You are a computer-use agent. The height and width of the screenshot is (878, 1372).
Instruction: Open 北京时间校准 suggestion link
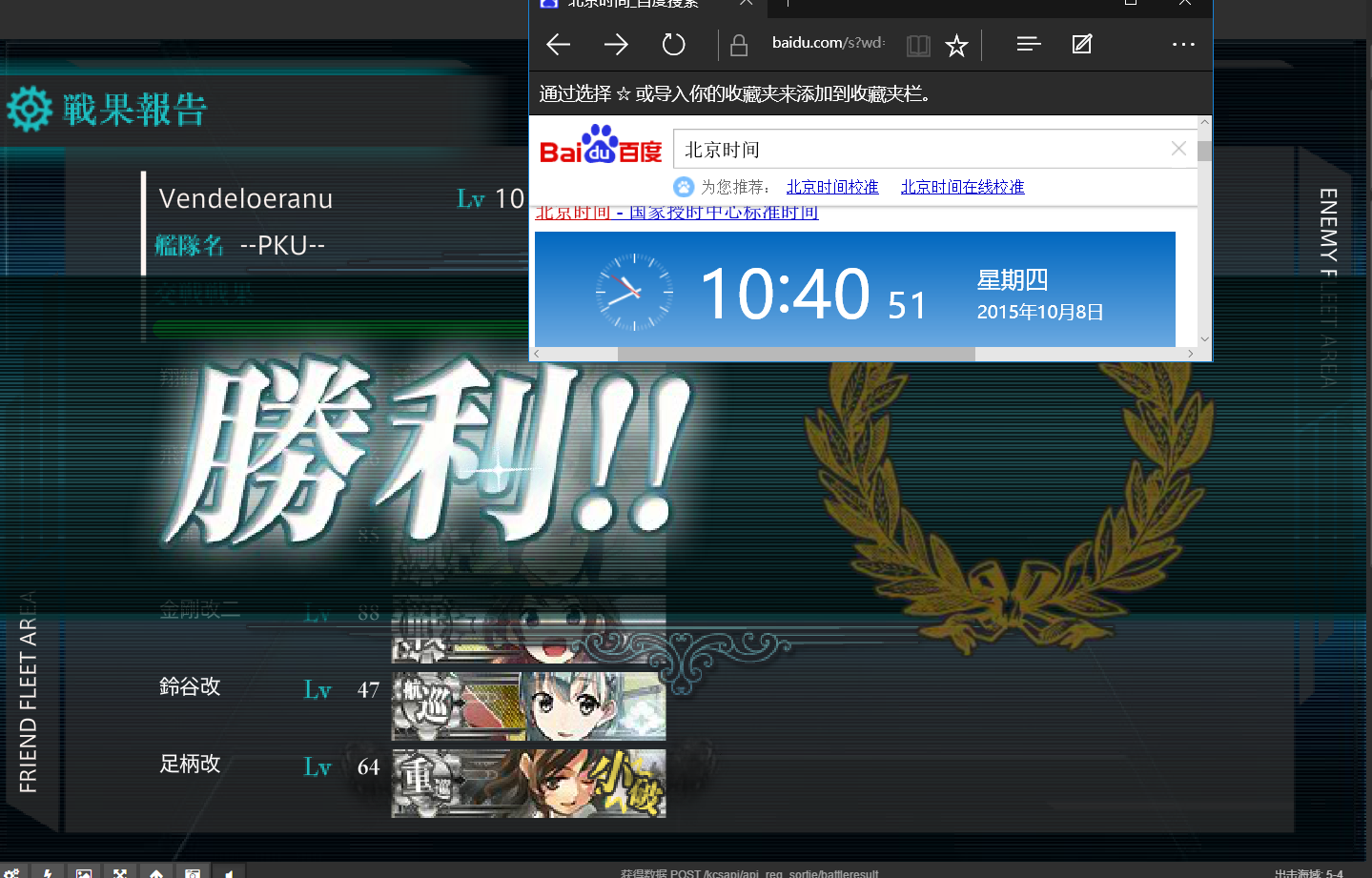(x=832, y=187)
